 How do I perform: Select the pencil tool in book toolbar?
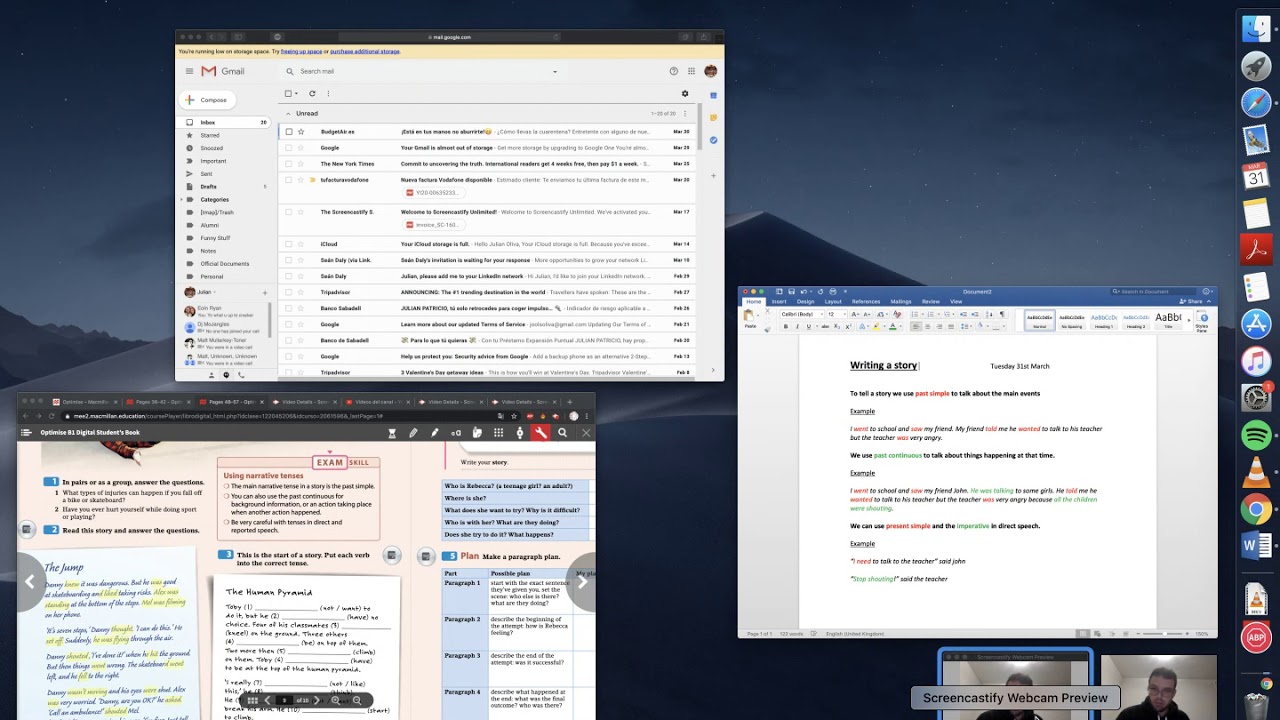413,433
